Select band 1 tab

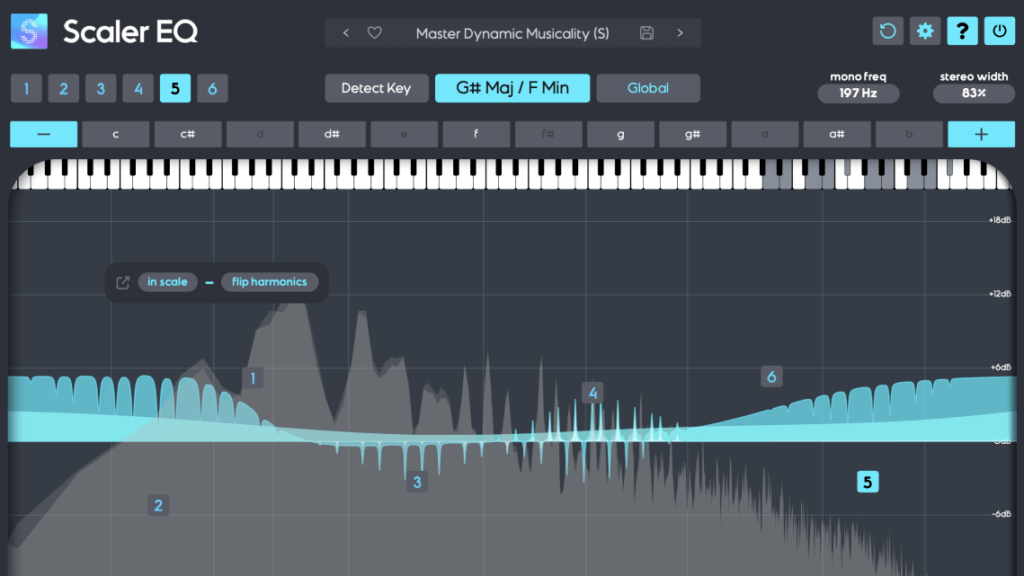[x=26, y=88]
